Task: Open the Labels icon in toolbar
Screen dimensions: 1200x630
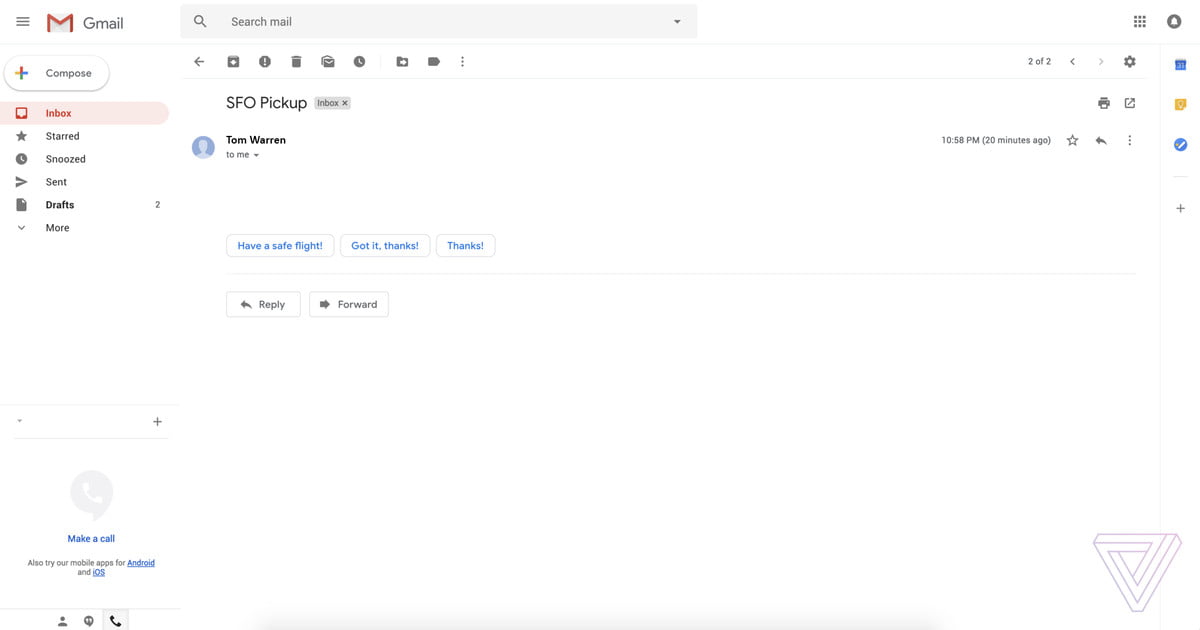Action: point(433,62)
